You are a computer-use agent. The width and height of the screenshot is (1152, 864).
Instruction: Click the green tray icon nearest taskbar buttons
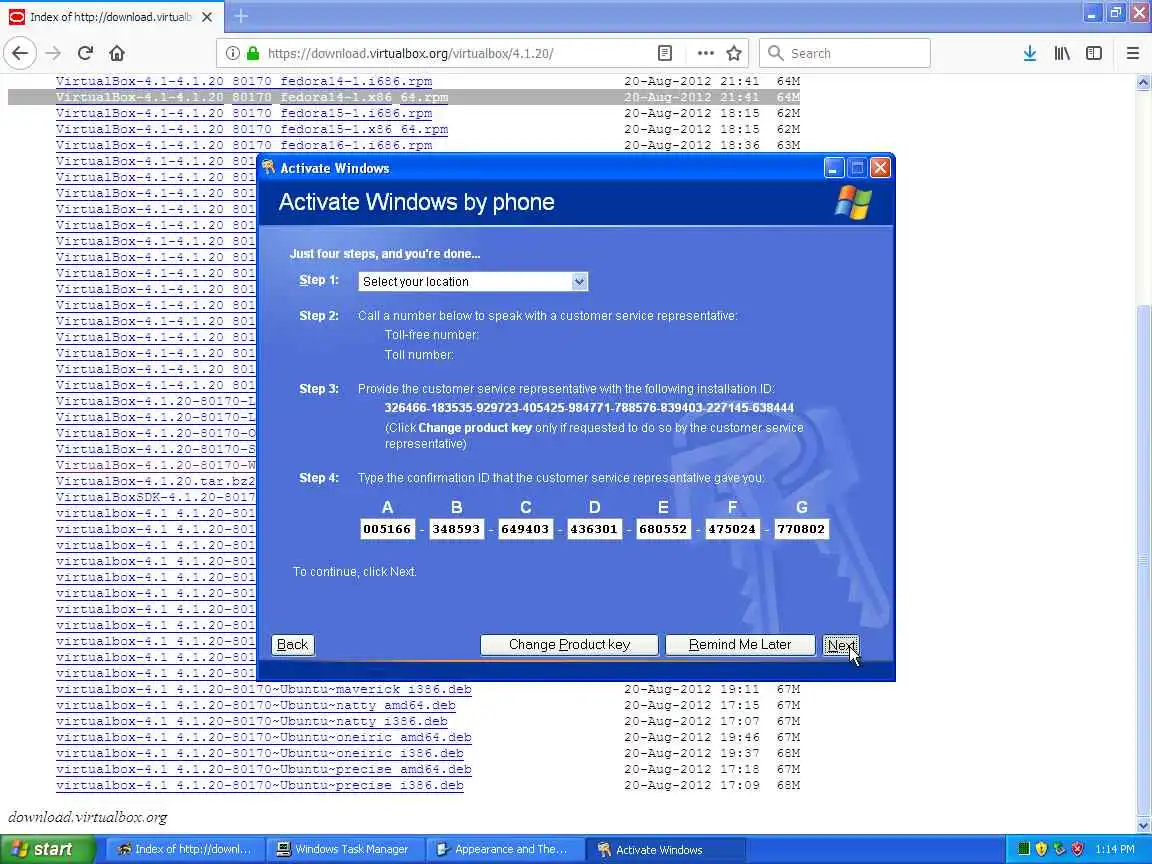click(1023, 849)
